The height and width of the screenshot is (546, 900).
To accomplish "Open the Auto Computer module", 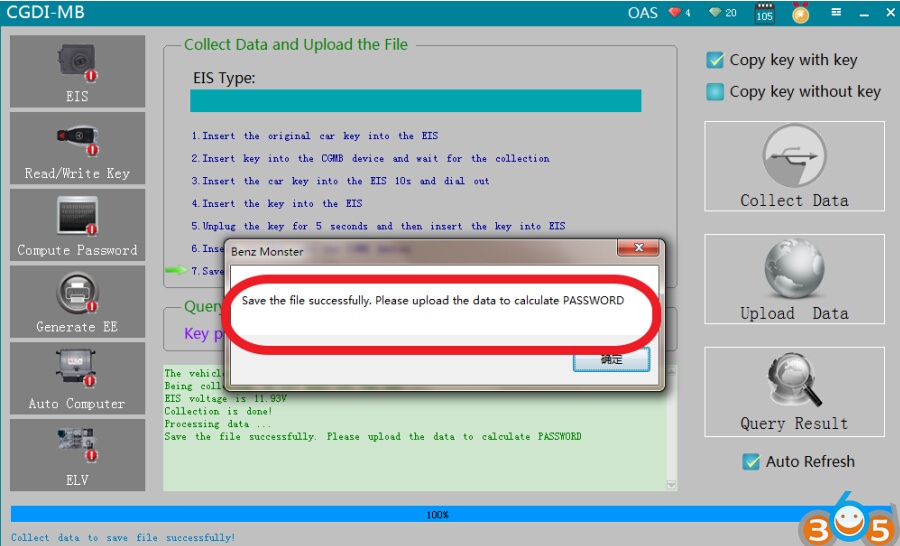I will pos(77,378).
